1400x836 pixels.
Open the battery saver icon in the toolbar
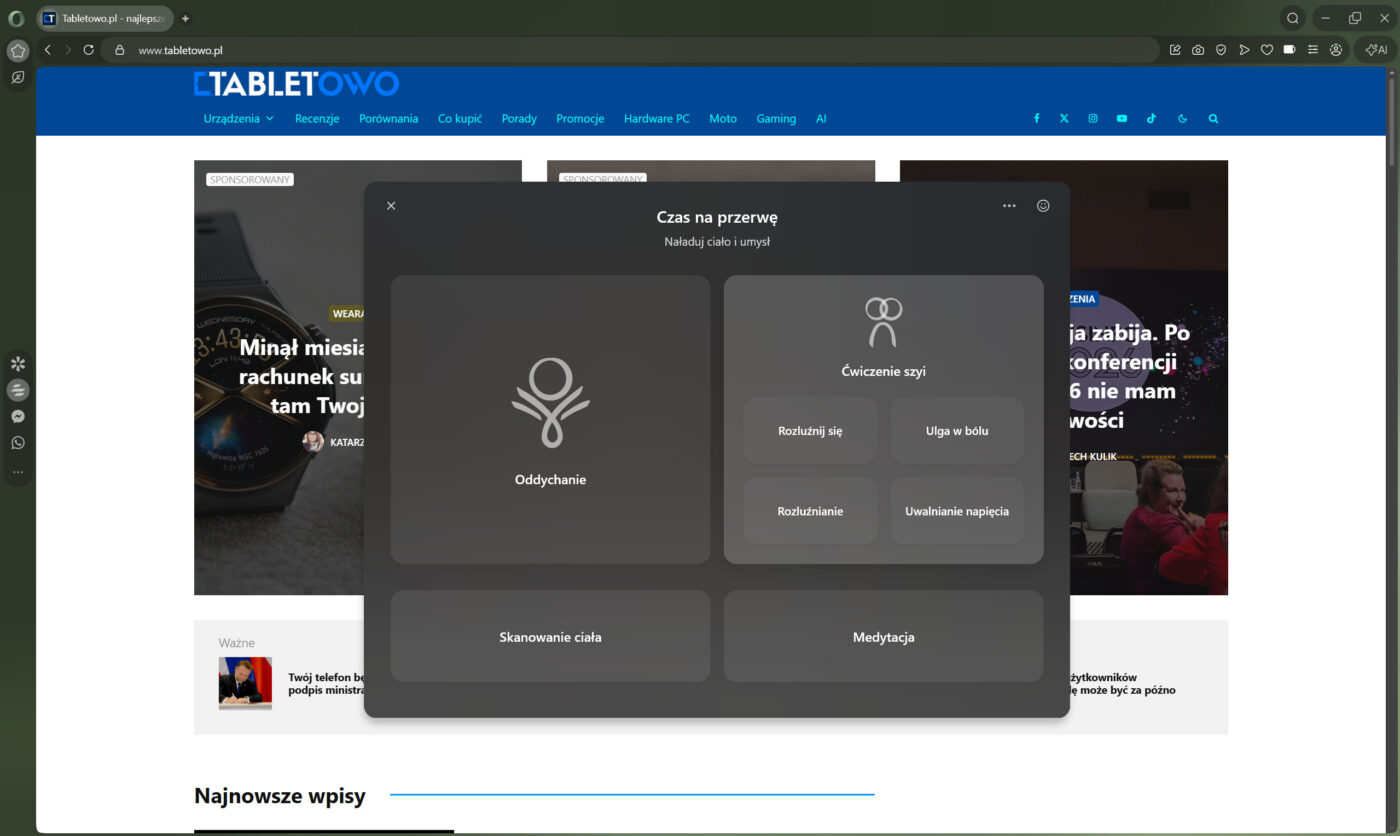(1289, 50)
